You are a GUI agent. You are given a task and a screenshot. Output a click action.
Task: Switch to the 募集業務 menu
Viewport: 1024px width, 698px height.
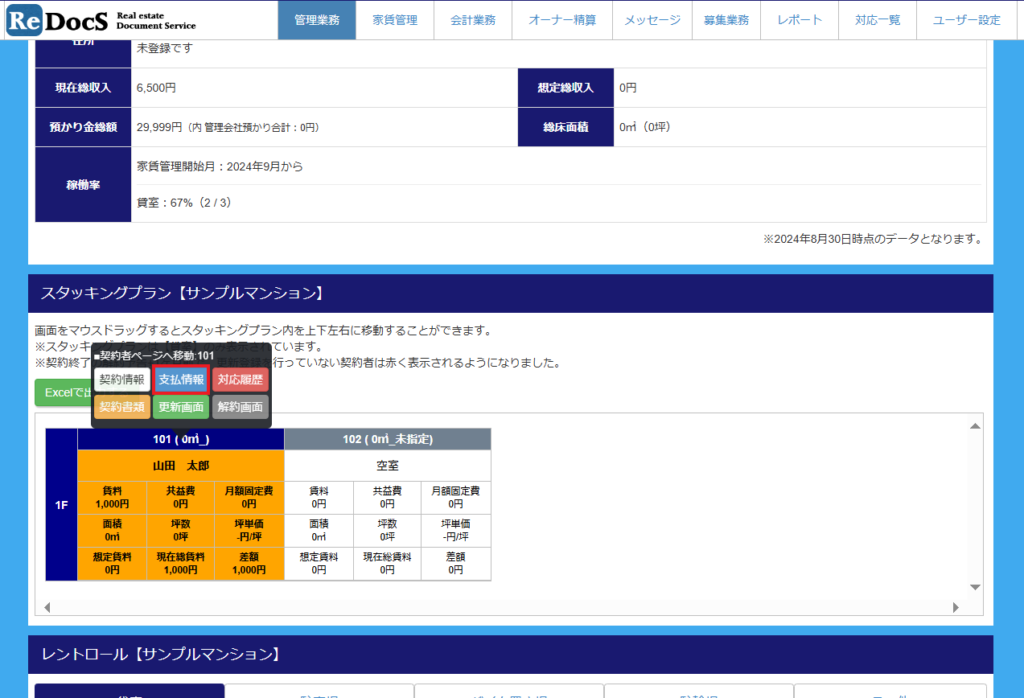(x=726, y=20)
